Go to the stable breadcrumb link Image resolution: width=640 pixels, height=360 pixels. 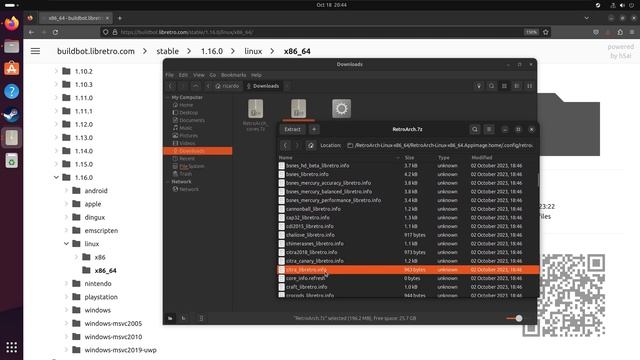168,51
